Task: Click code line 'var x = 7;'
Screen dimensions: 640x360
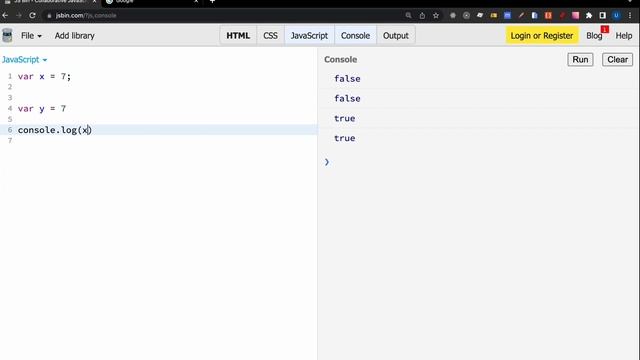Action: point(44,76)
